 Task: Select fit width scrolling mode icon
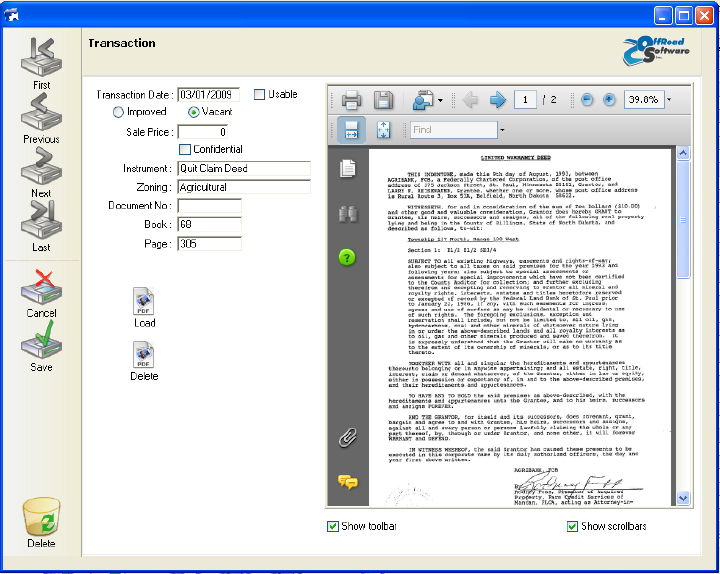pyautogui.click(x=351, y=130)
